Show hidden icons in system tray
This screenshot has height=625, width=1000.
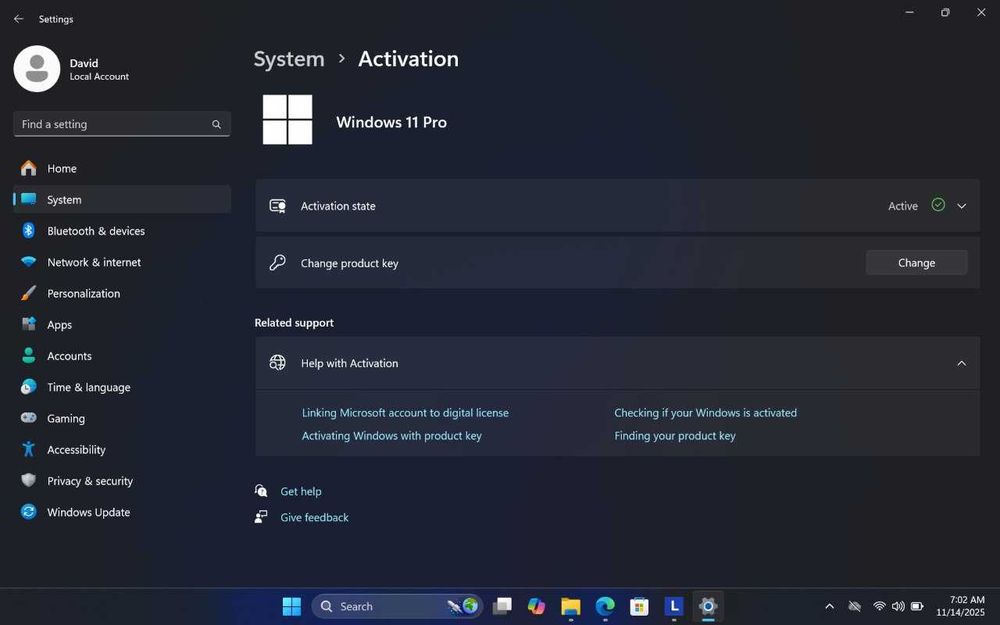(x=830, y=607)
